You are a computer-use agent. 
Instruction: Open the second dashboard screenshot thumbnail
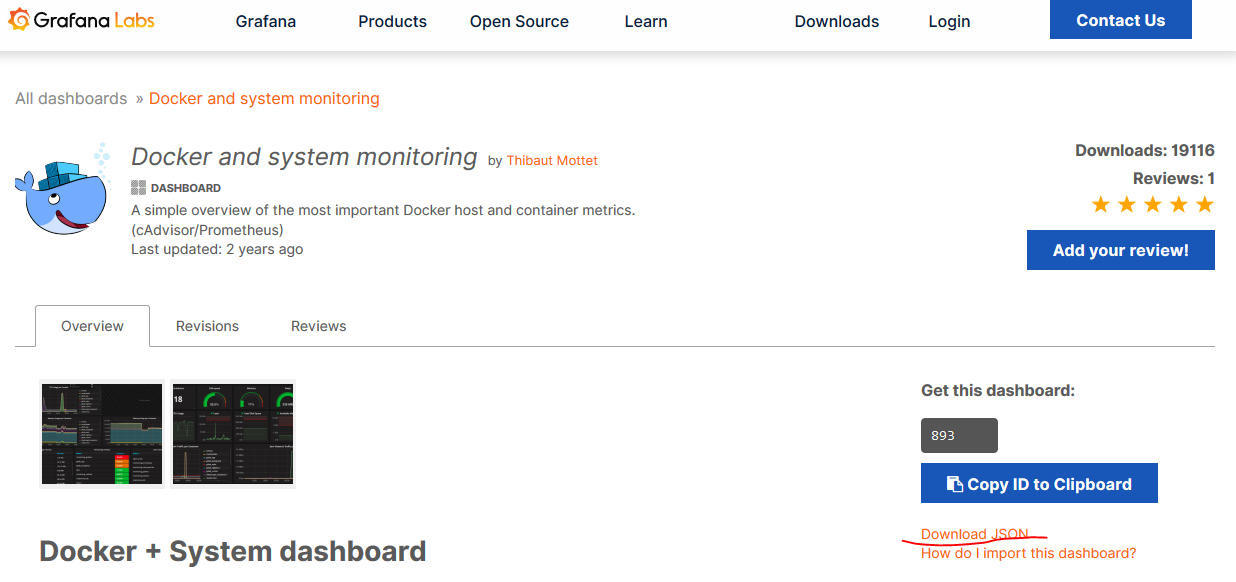tap(233, 433)
